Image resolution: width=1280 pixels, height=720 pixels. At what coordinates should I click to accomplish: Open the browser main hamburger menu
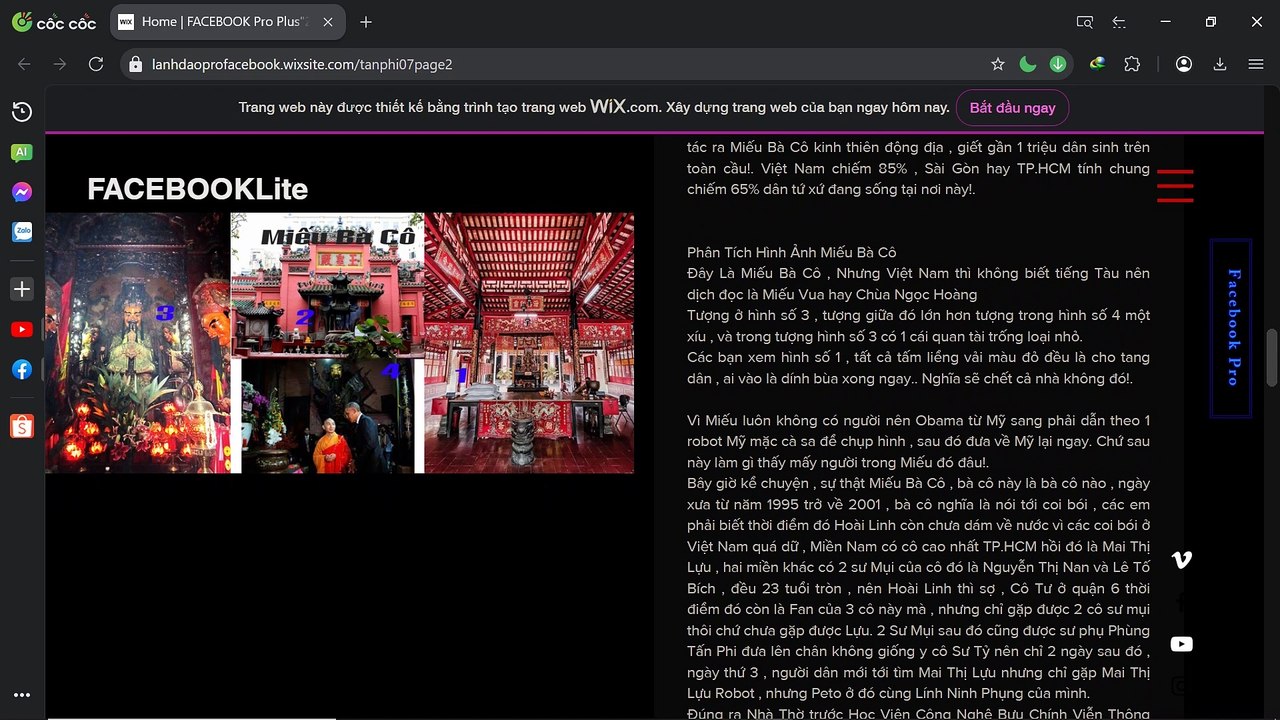point(1256,64)
